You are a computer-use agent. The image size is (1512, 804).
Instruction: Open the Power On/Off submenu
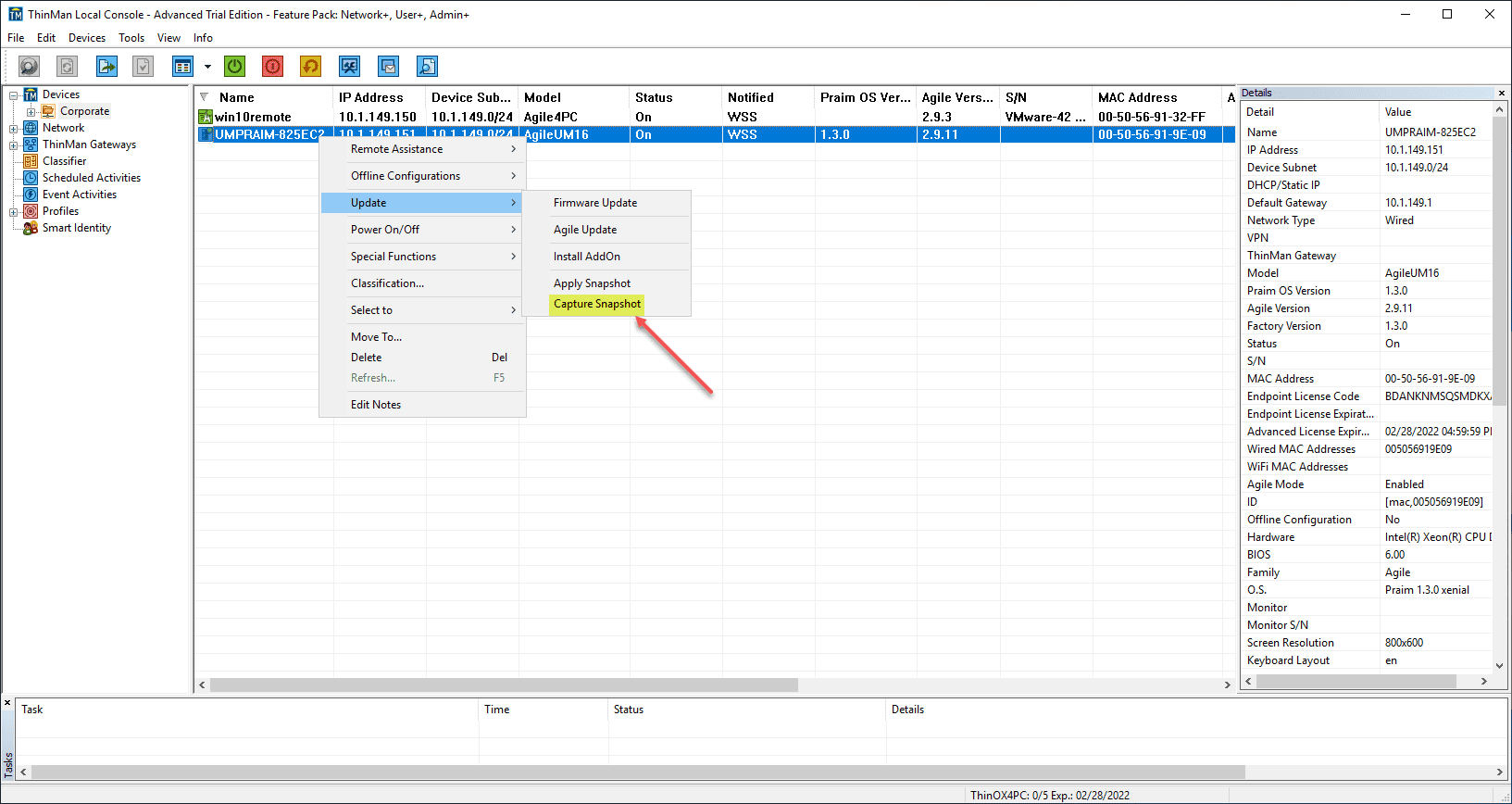422,230
